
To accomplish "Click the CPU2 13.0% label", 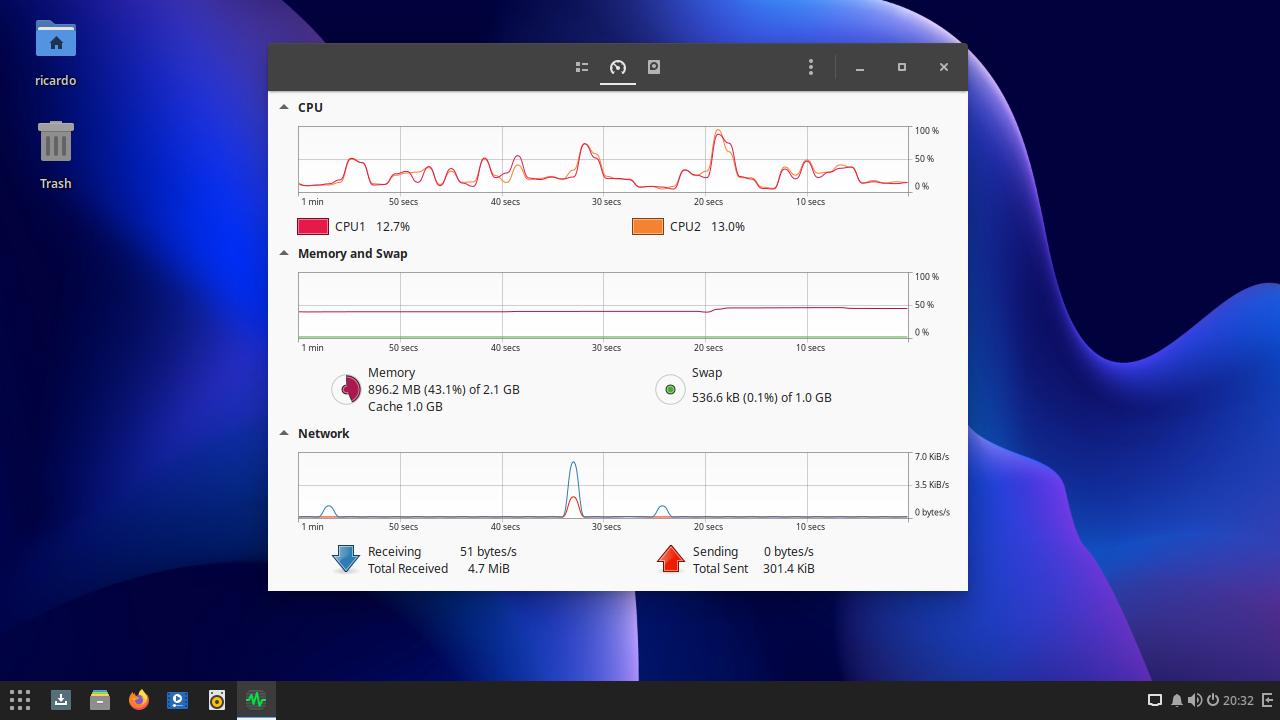I will click(x=707, y=227).
